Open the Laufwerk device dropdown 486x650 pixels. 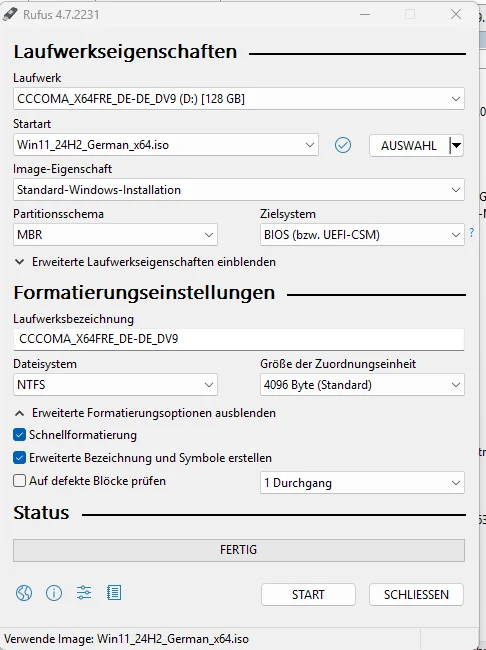point(239,99)
